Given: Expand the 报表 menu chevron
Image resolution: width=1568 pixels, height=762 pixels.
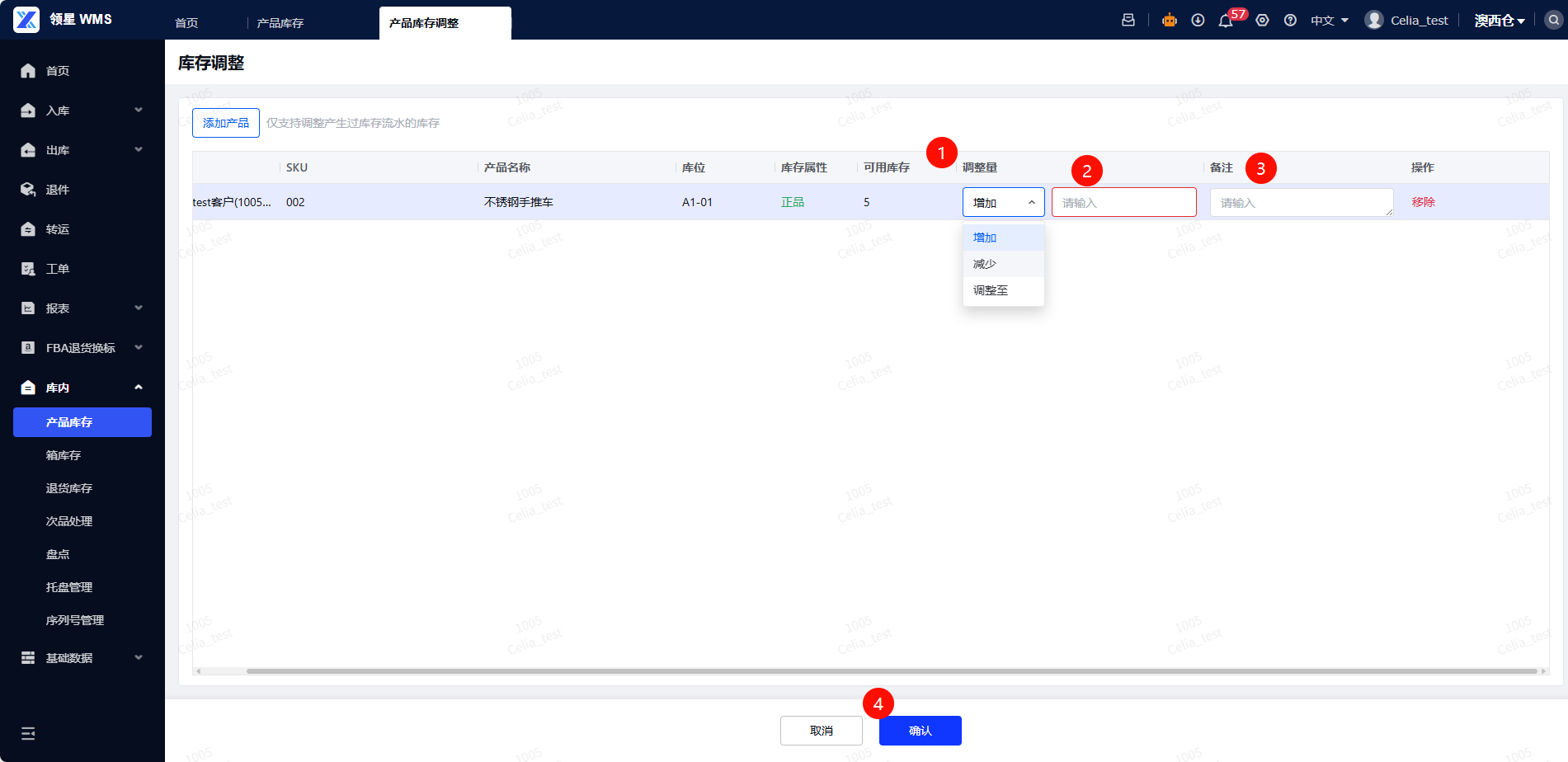Looking at the screenshot, I should pos(139,308).
